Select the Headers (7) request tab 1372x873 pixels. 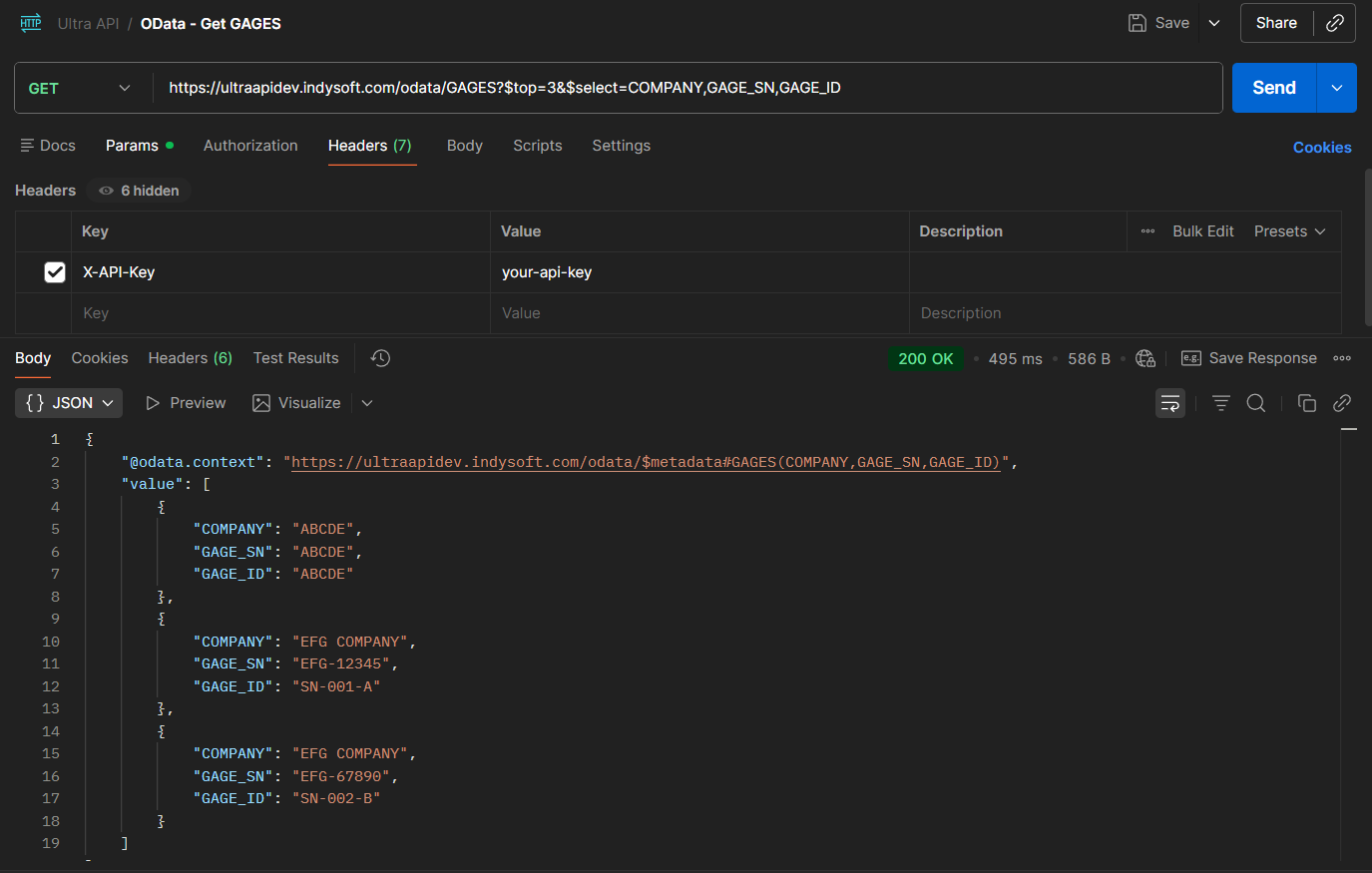click(370, 146)
